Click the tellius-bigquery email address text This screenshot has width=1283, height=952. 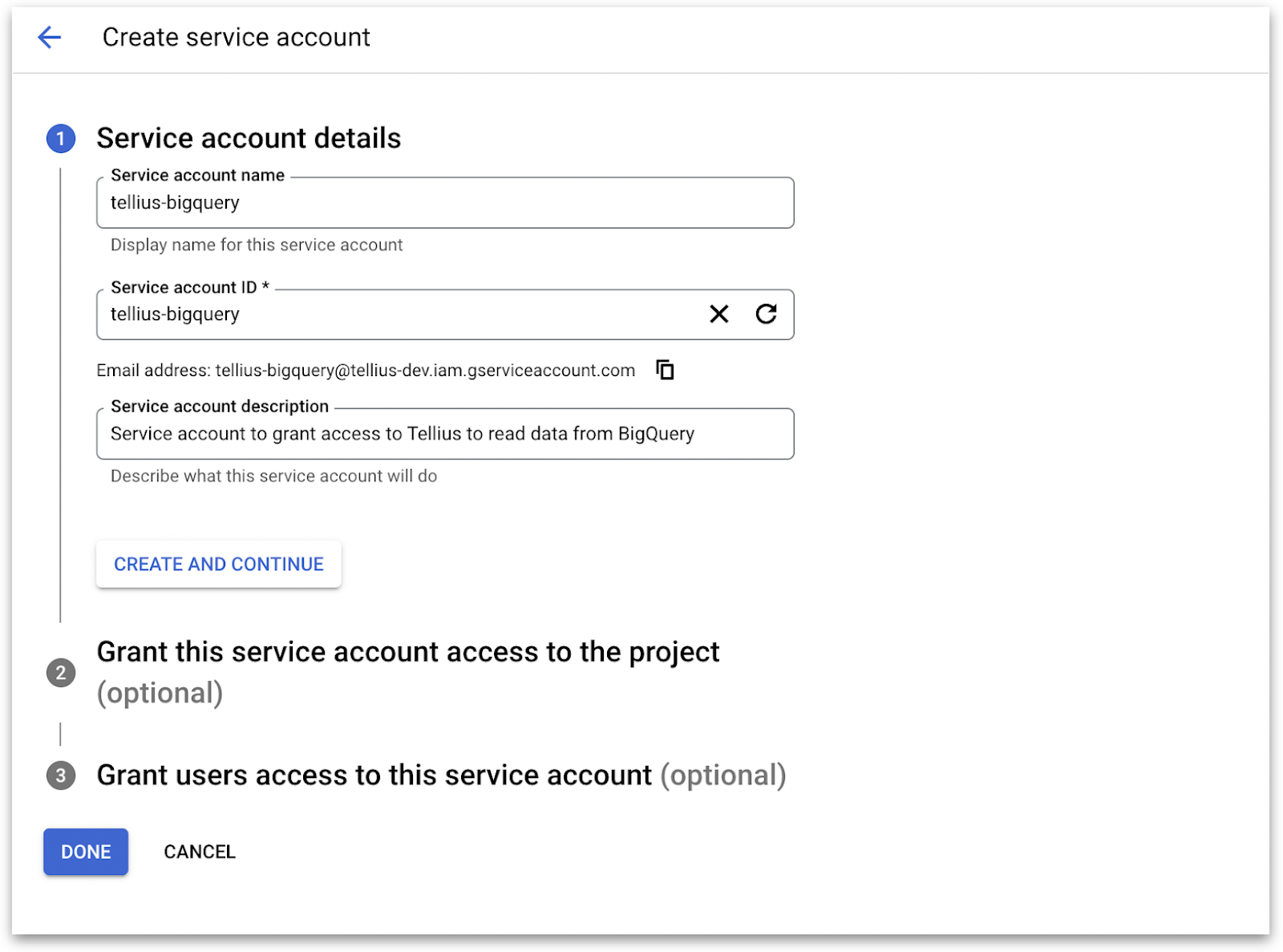[425, 371]
